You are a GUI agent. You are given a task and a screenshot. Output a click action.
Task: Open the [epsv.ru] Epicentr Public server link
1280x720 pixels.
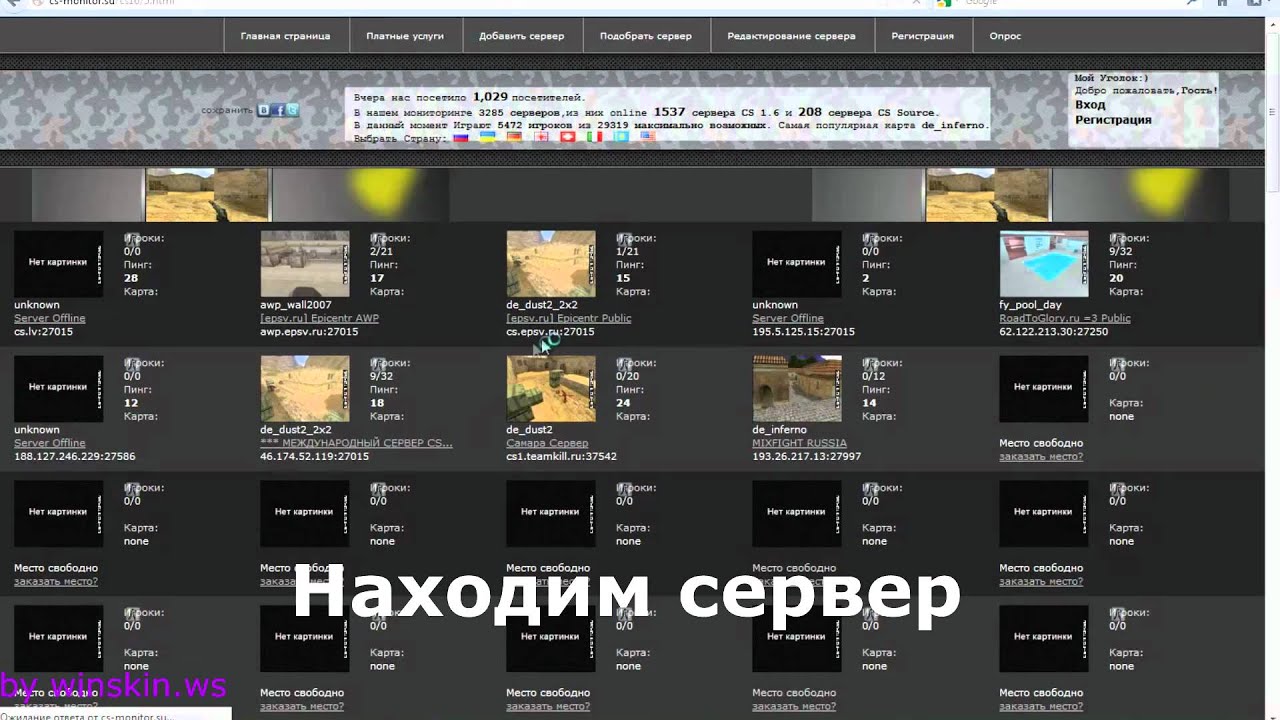(568, 318)
